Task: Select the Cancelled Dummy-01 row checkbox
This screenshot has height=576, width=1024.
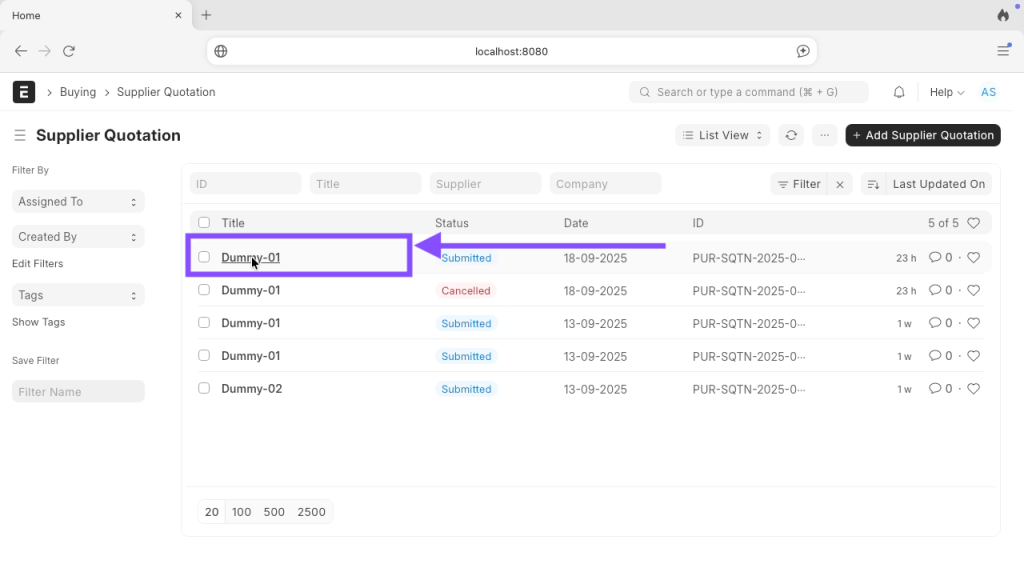Action: pos(204,290)
